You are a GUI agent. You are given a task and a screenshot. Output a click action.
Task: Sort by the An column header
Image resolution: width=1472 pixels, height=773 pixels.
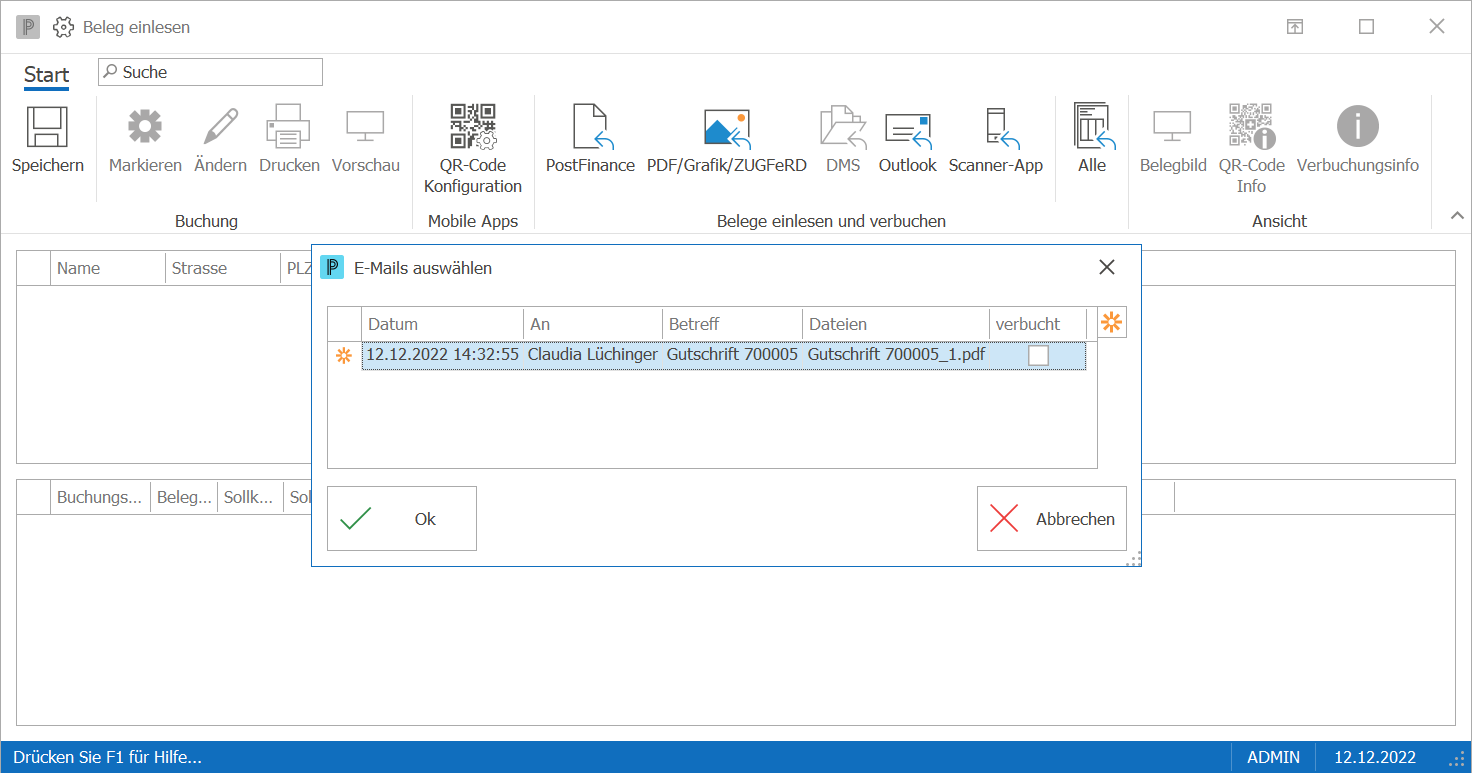[x=593, y=324]
